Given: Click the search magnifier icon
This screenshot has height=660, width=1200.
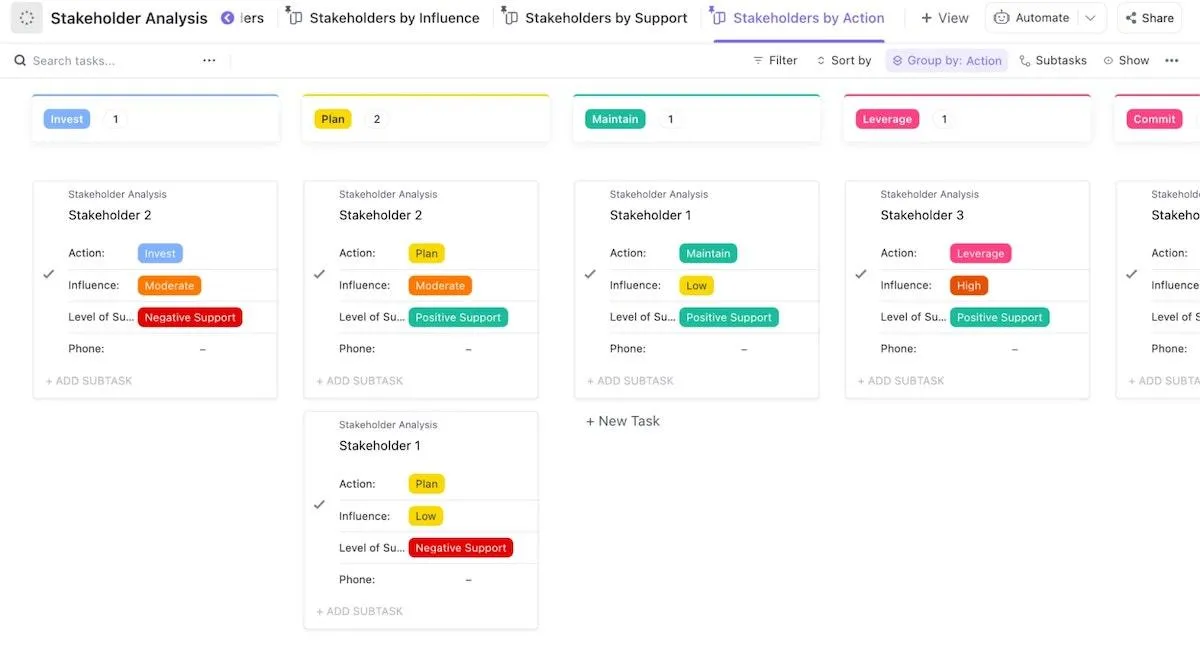Looking at the screenshot, I should [20, 61].
